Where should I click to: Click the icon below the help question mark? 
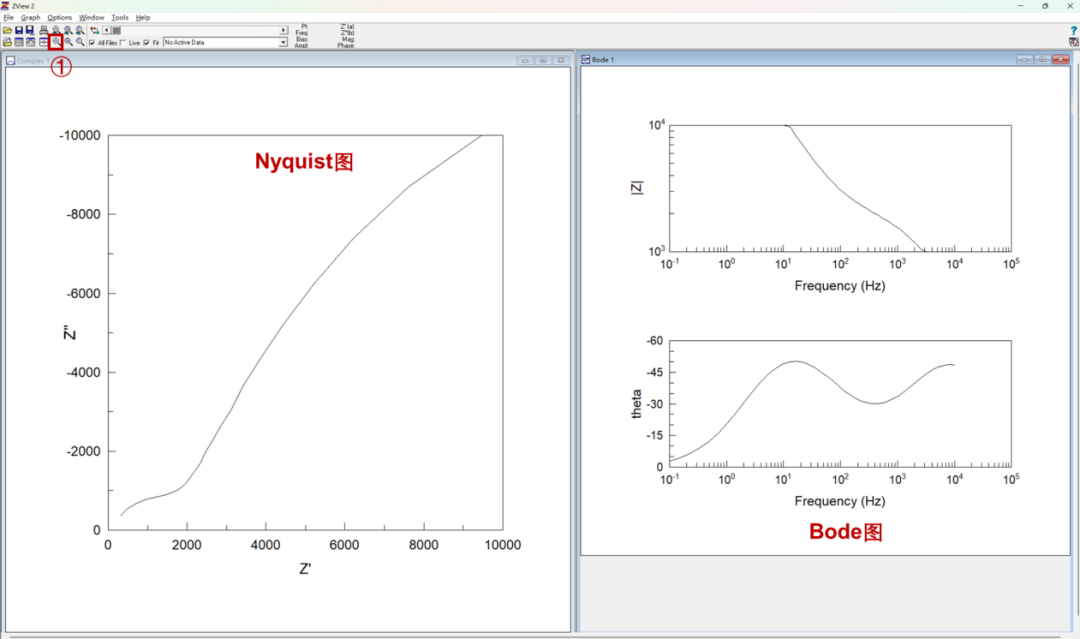[1073, 42]
